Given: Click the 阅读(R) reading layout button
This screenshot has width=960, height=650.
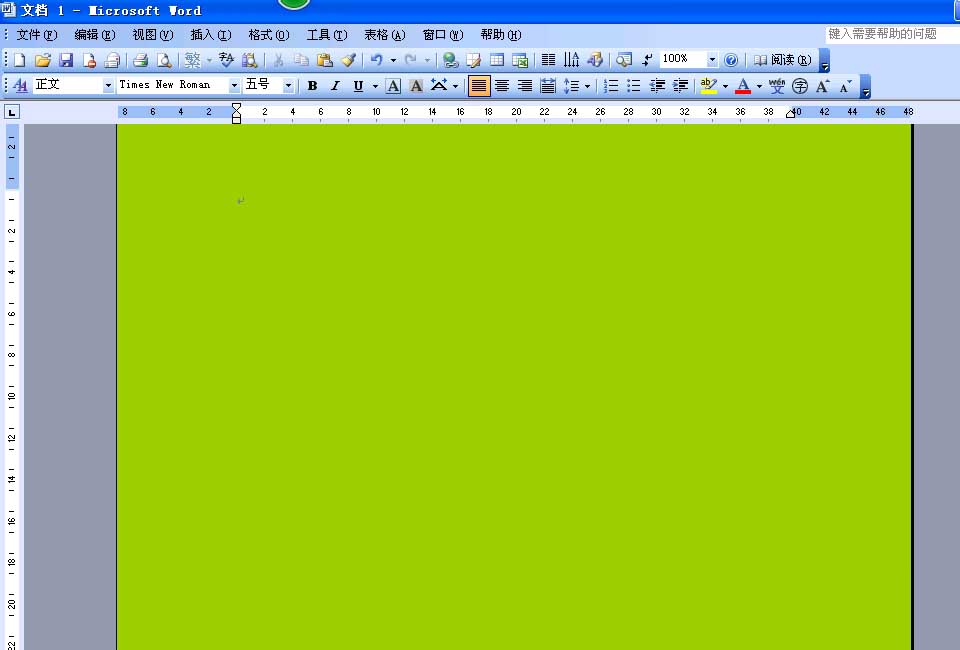Looking at the screenshot, I should pos(782,60).
